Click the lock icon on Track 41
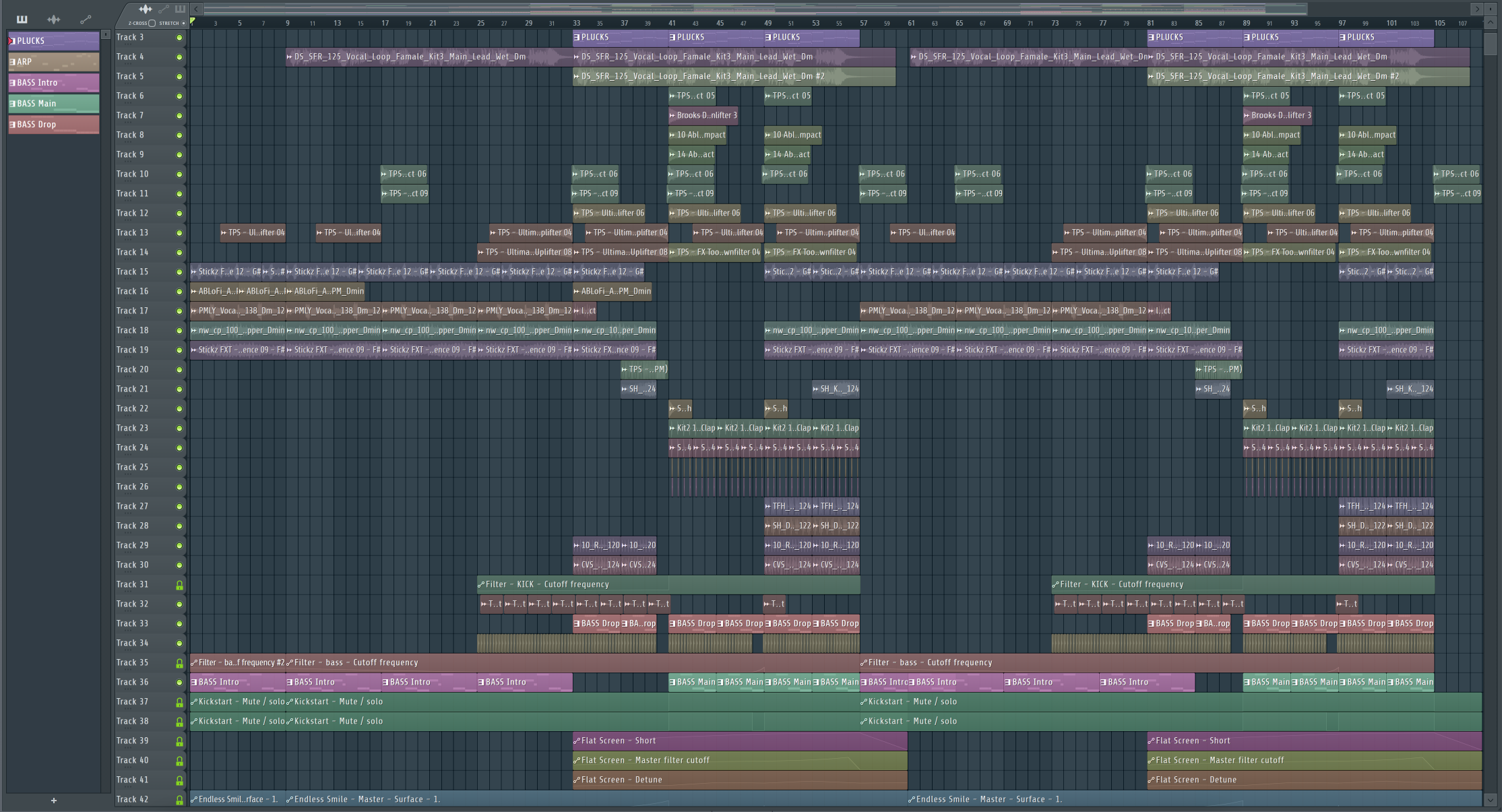 179,780
